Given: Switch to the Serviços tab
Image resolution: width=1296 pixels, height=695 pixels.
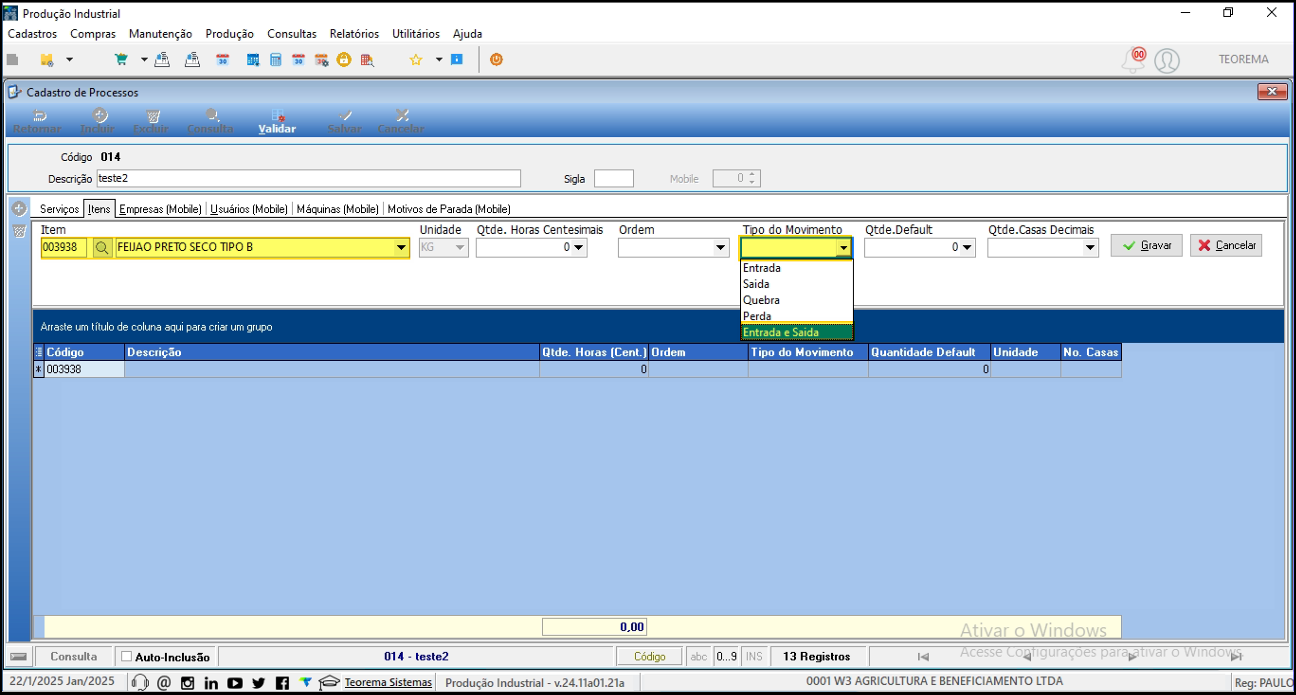Looking at the screenshot, I should (60, 209).
